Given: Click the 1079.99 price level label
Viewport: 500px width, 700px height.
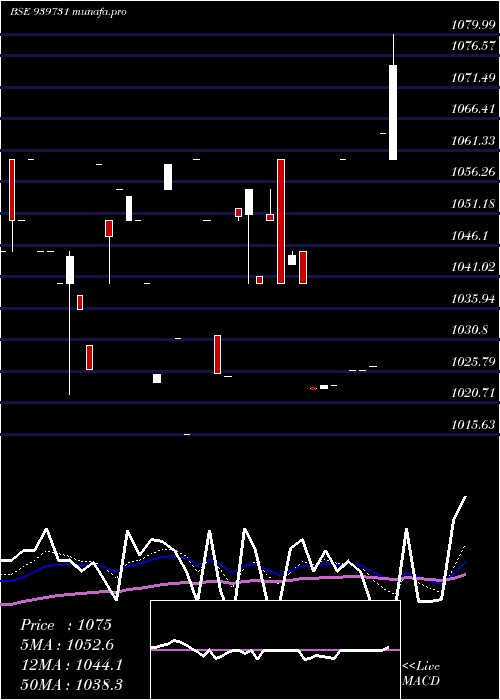Looking at the screenshot, I should tap(473, 25).
